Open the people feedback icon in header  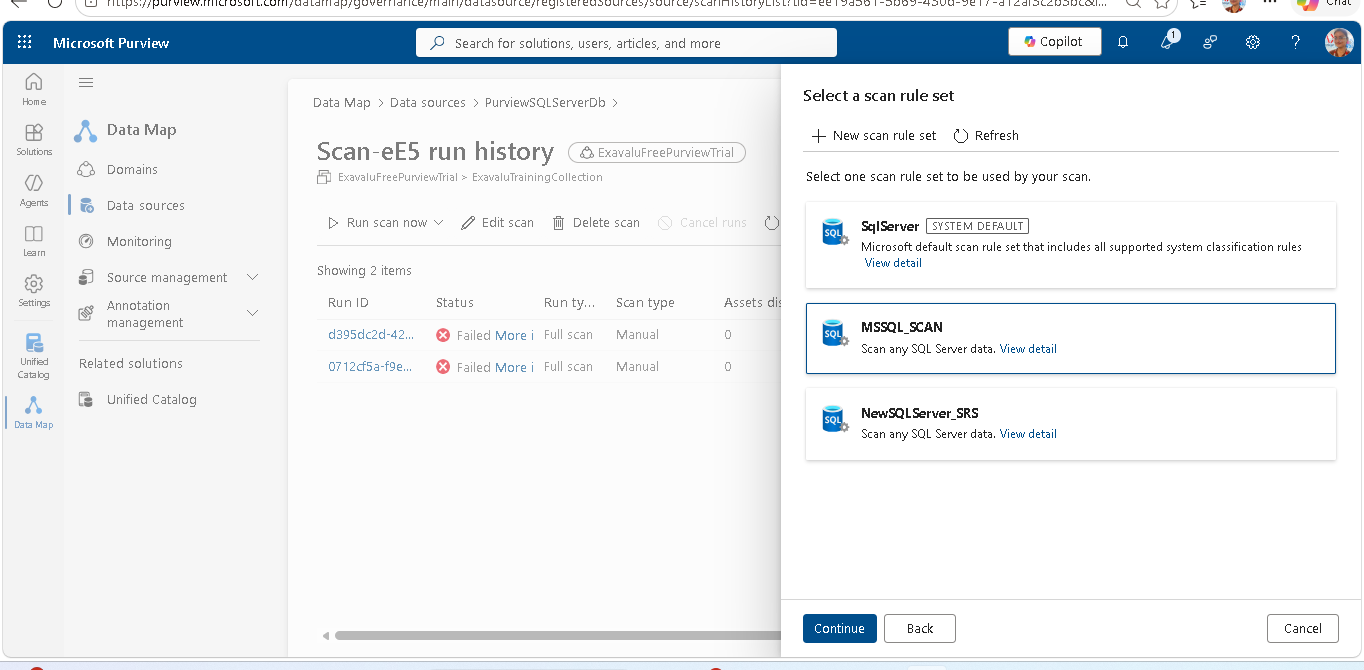tap(1210, 42)
